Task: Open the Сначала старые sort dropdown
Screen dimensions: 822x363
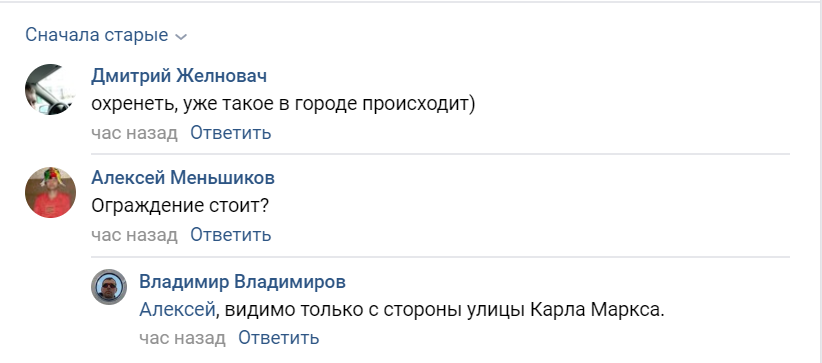Action: click(106, 35)
